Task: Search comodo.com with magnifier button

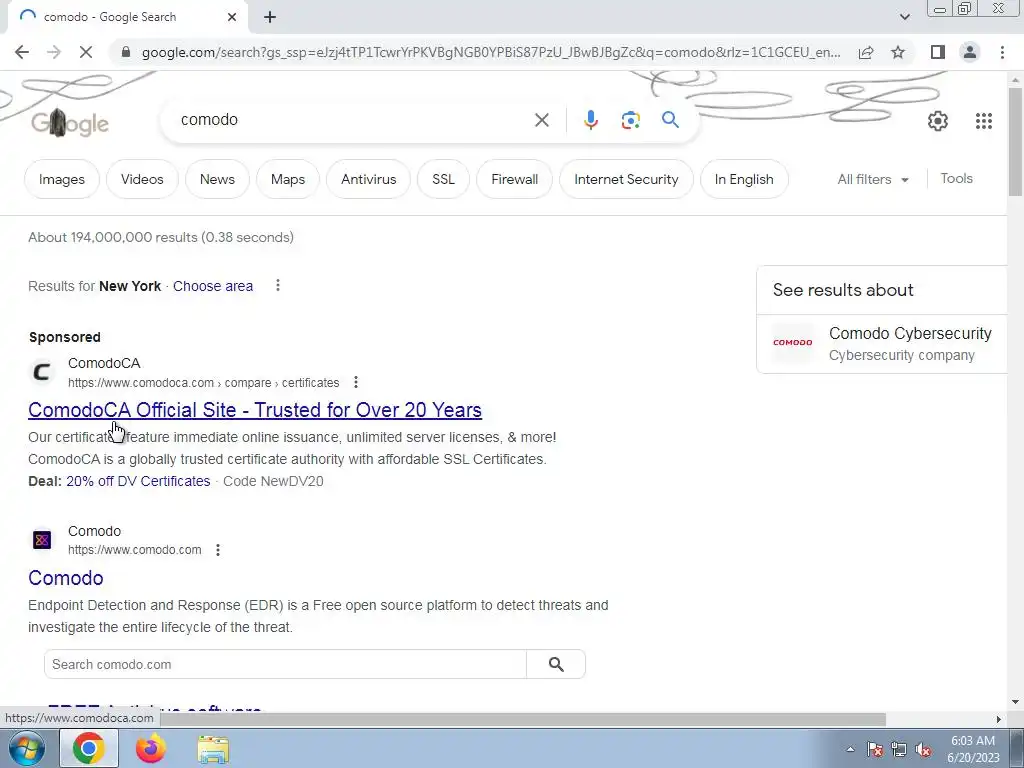Action: coord(556,664)
